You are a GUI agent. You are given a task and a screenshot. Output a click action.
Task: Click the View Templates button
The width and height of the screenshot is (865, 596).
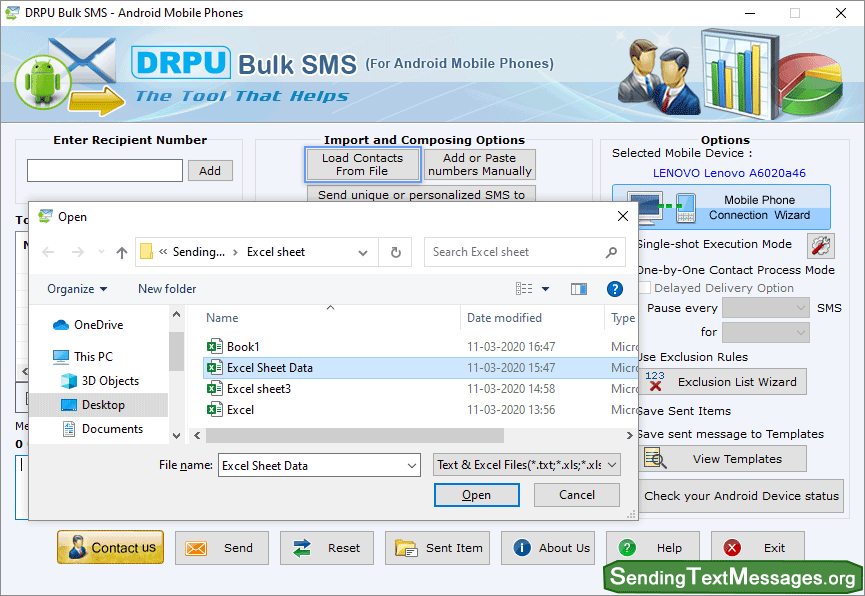coord(722,459)
